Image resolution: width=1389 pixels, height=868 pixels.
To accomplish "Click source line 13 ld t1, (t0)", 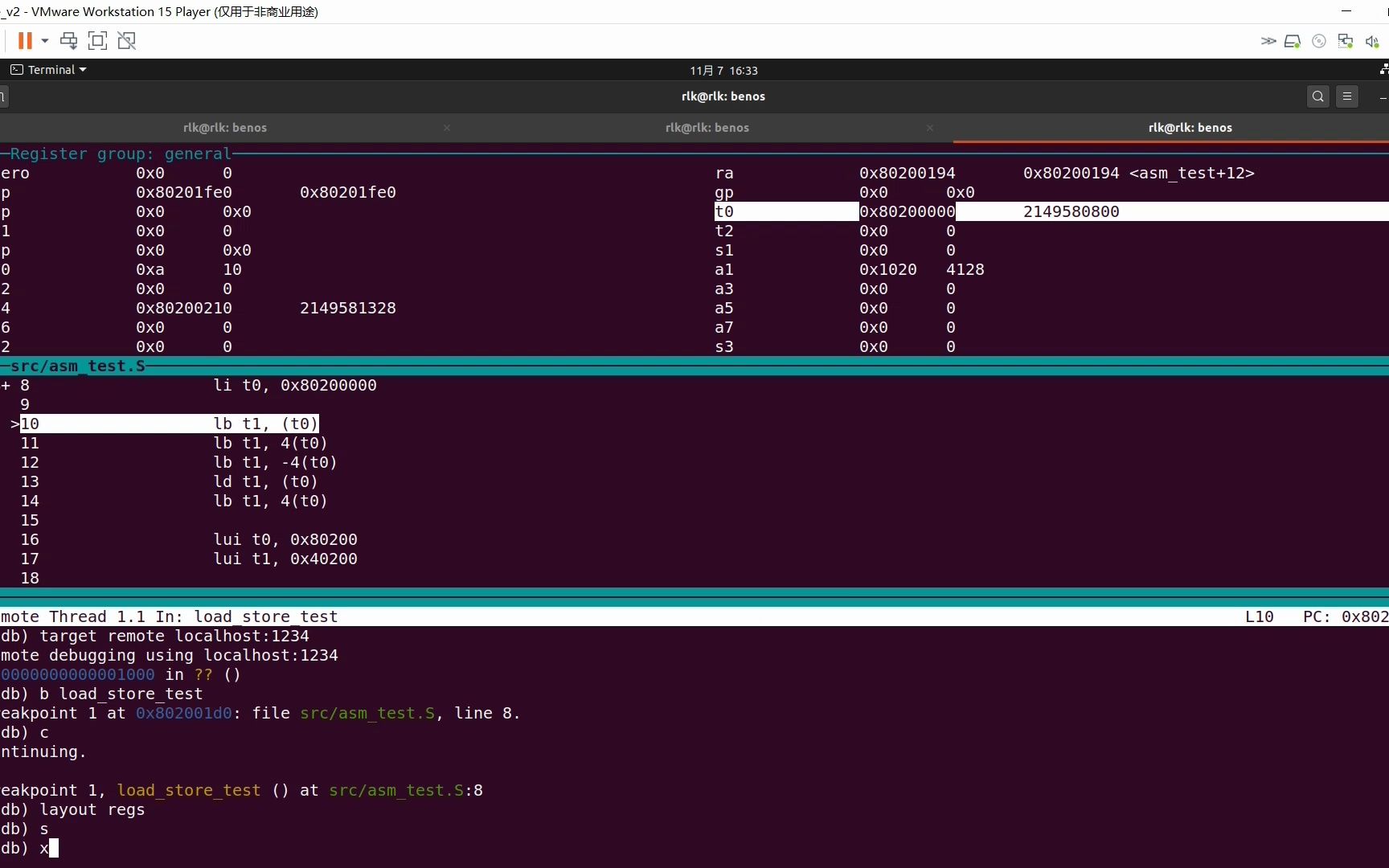I will (x=265, y=481).
